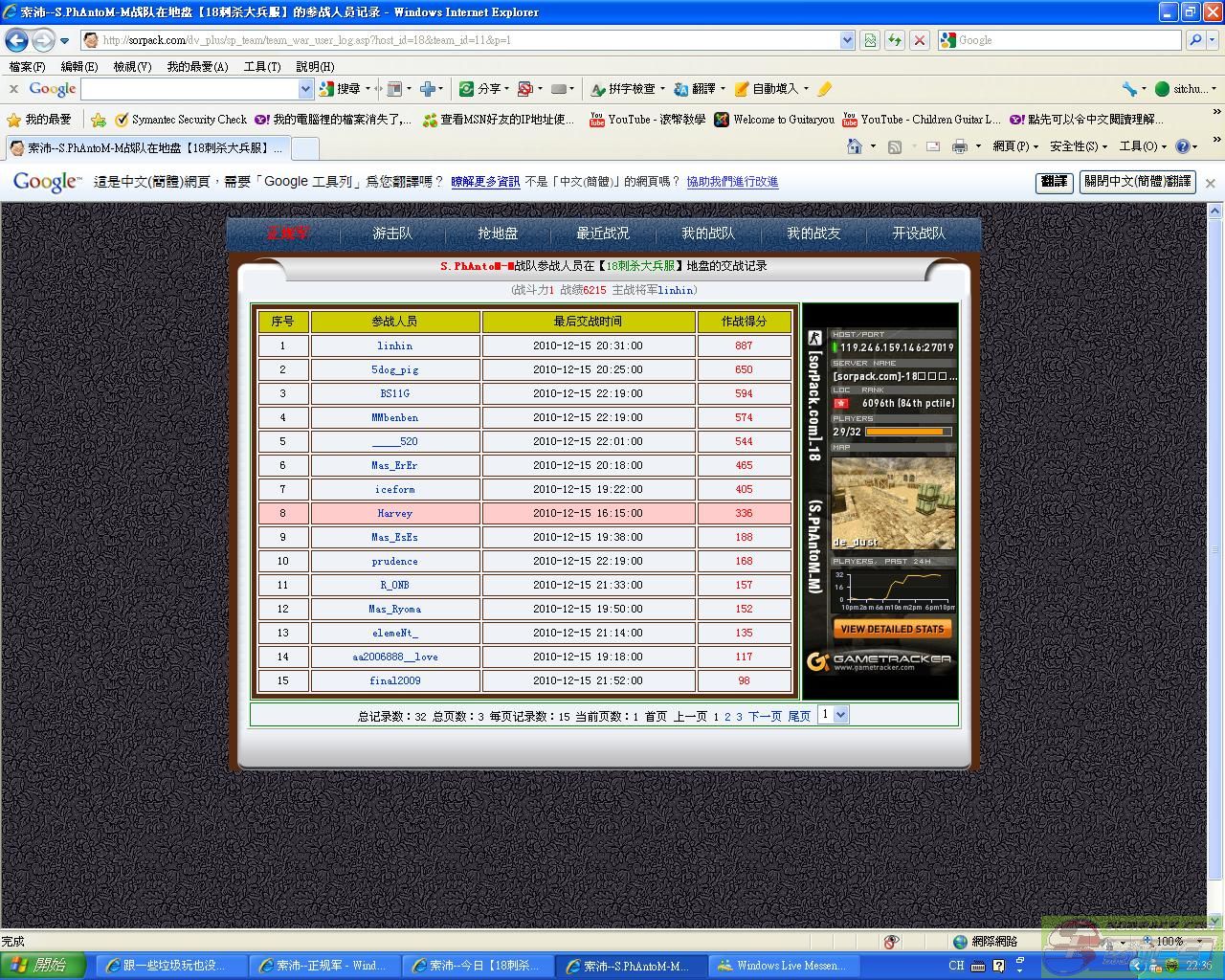Viewport: 1225px width, 980px height.
Task: Click the Google toolbar highlighter pen icon
Action: click(x=824, y=89)
